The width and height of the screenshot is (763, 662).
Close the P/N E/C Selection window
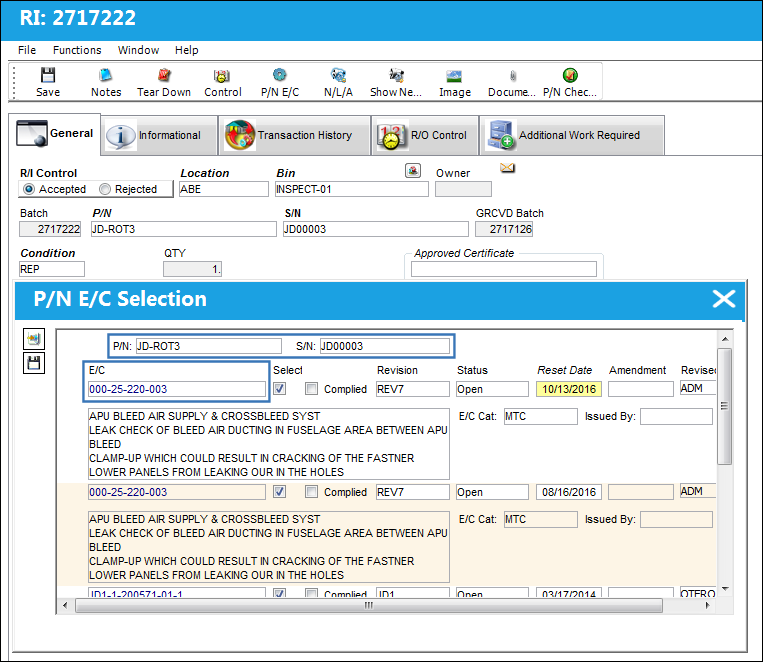724,298
